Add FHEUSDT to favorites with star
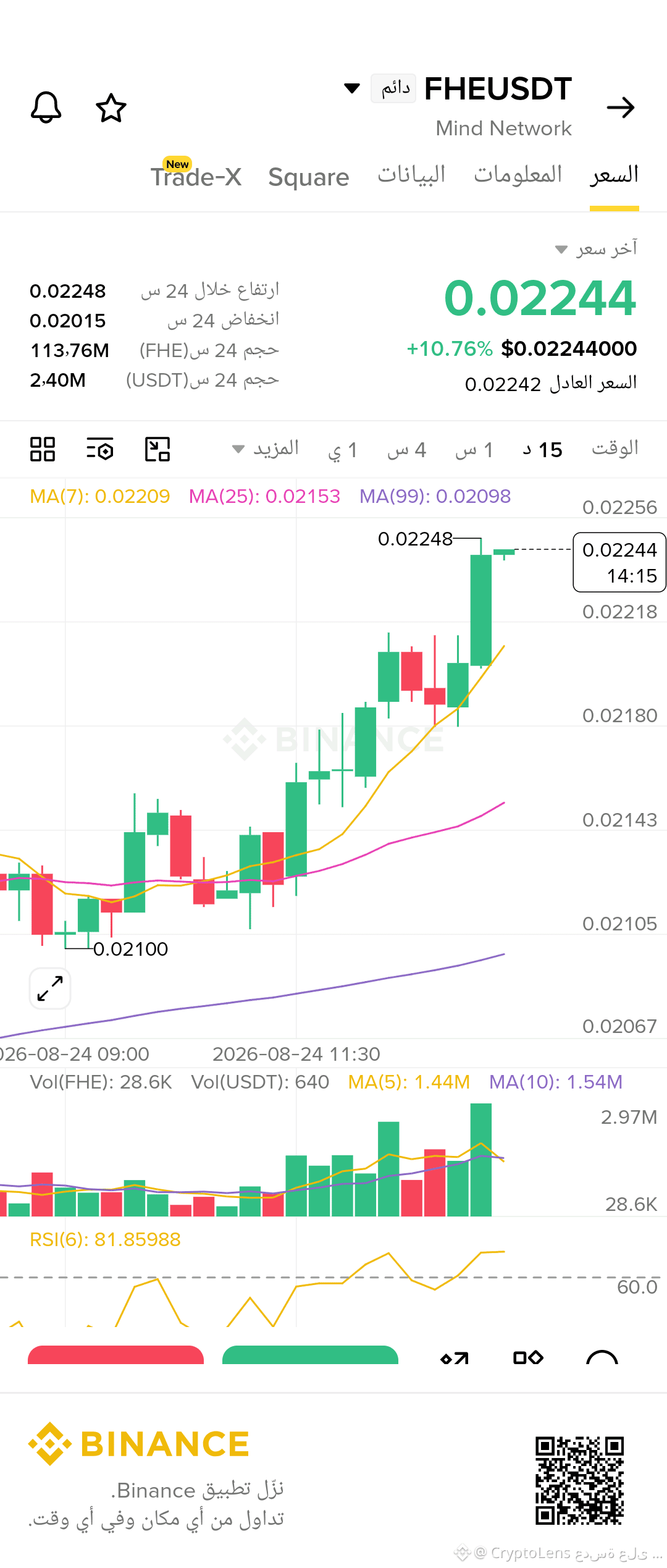The image size is (667, 1568). click(111, 108)
